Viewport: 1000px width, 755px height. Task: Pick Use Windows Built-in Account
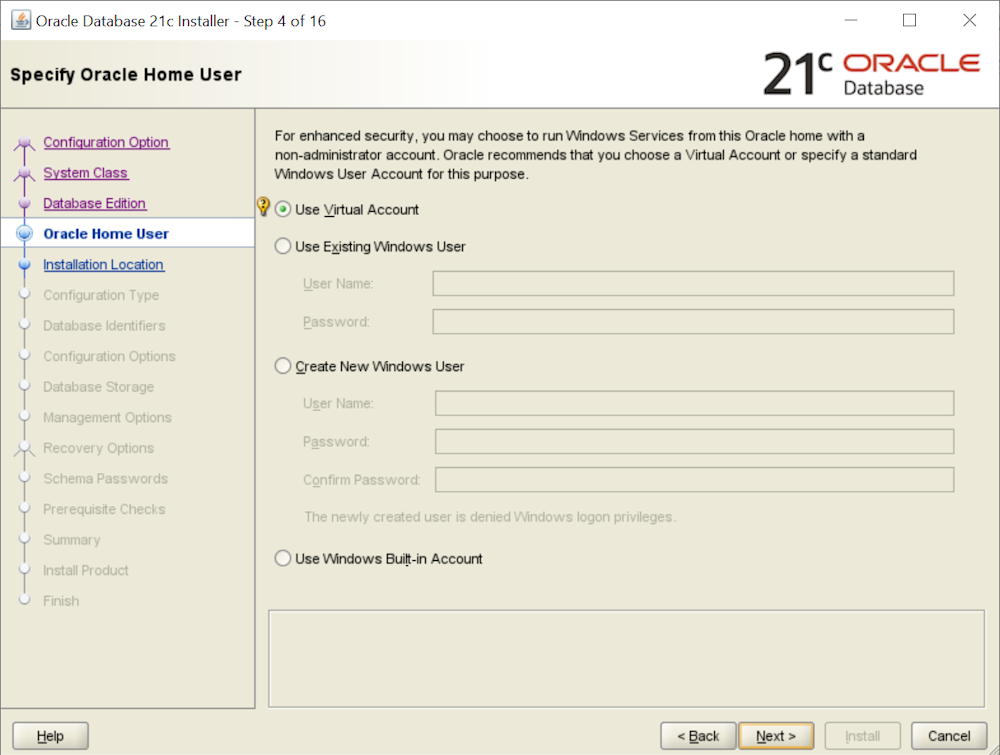pos(284,559)
